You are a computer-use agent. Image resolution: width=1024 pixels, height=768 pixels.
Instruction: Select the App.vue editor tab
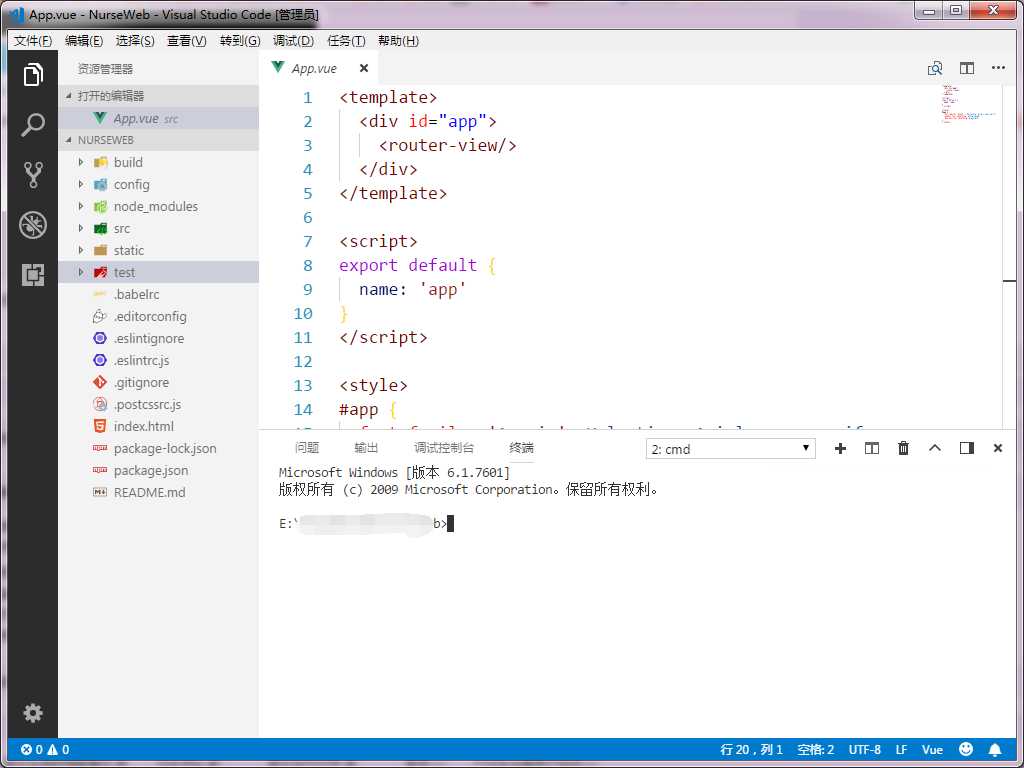point(319,68)
